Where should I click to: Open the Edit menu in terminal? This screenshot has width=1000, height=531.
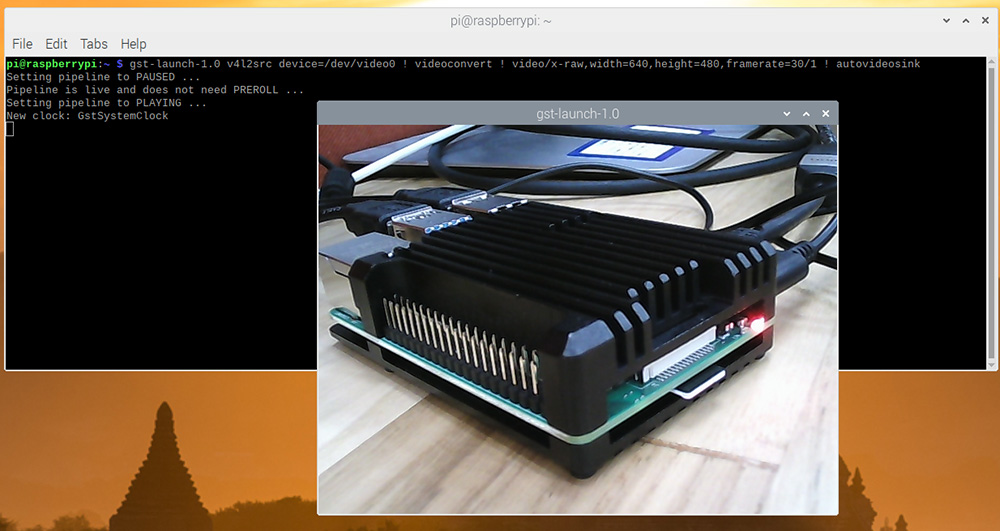click(x=56, y=44)
